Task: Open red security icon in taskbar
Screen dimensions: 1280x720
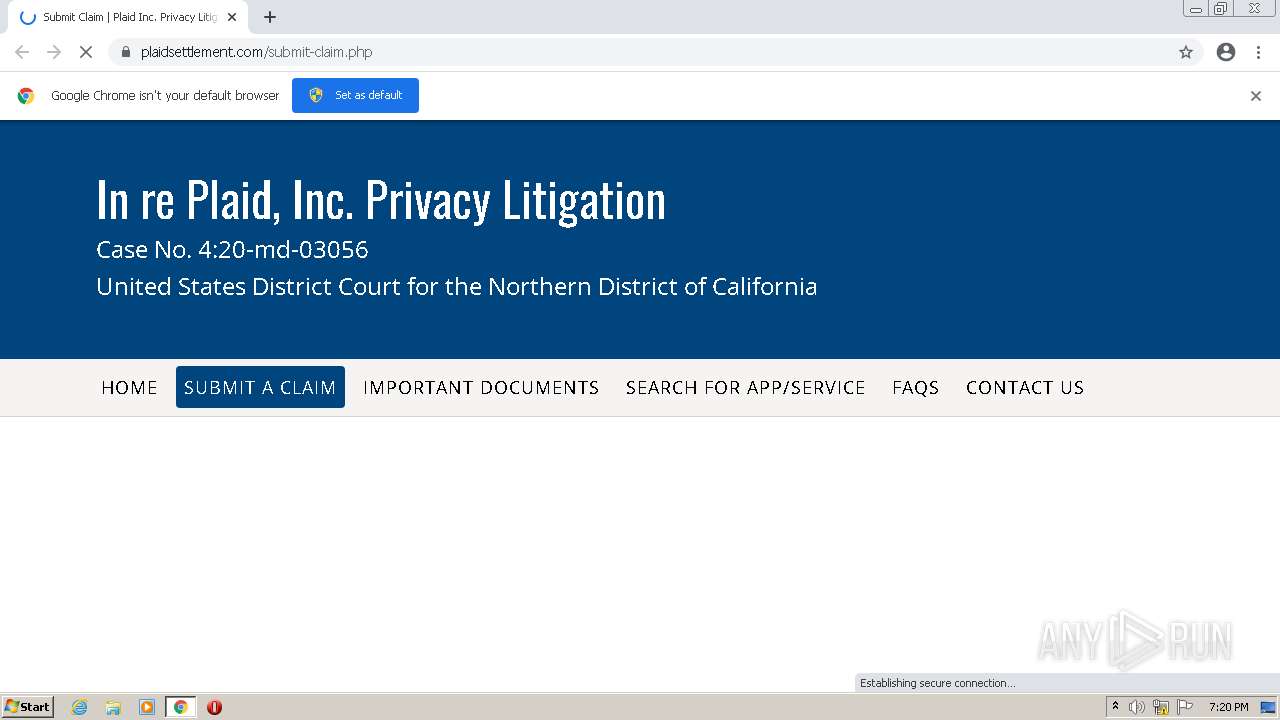Action: point(214,707)
